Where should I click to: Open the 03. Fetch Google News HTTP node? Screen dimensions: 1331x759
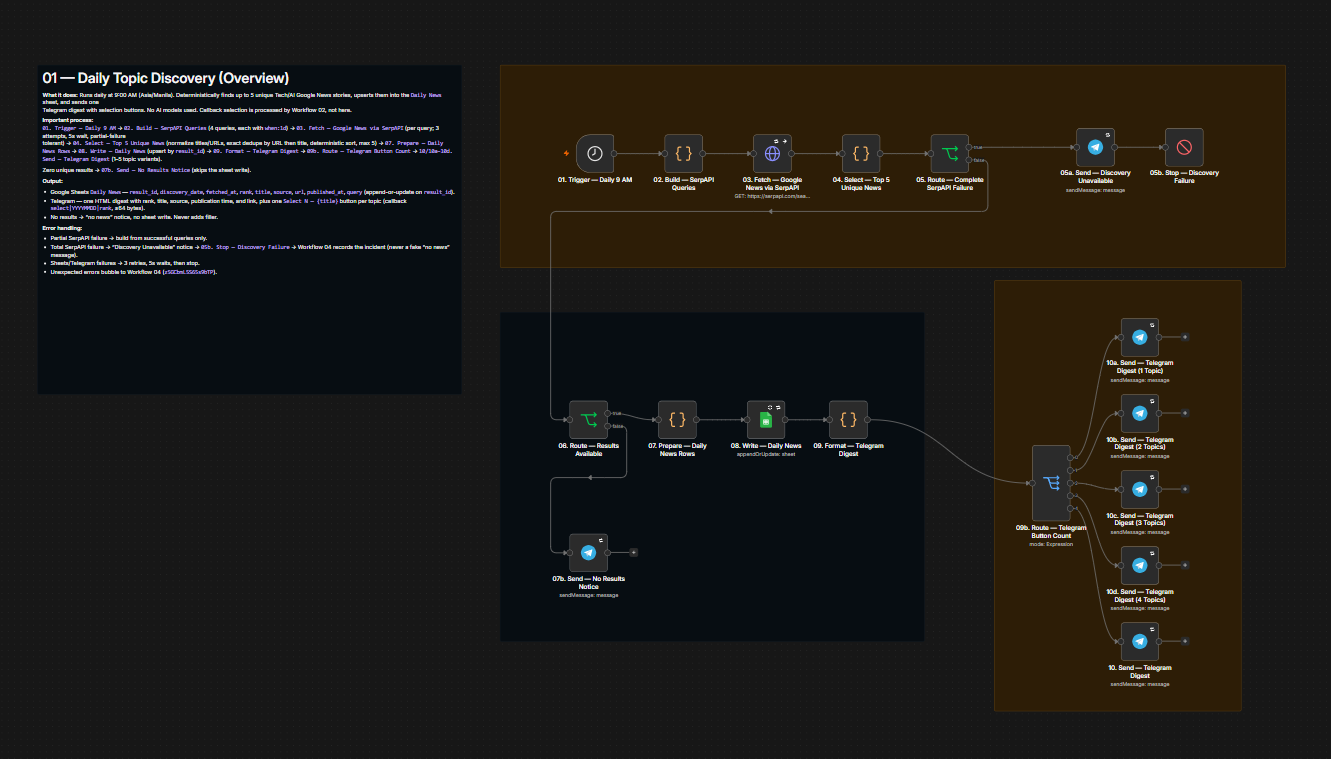(772, 153)
